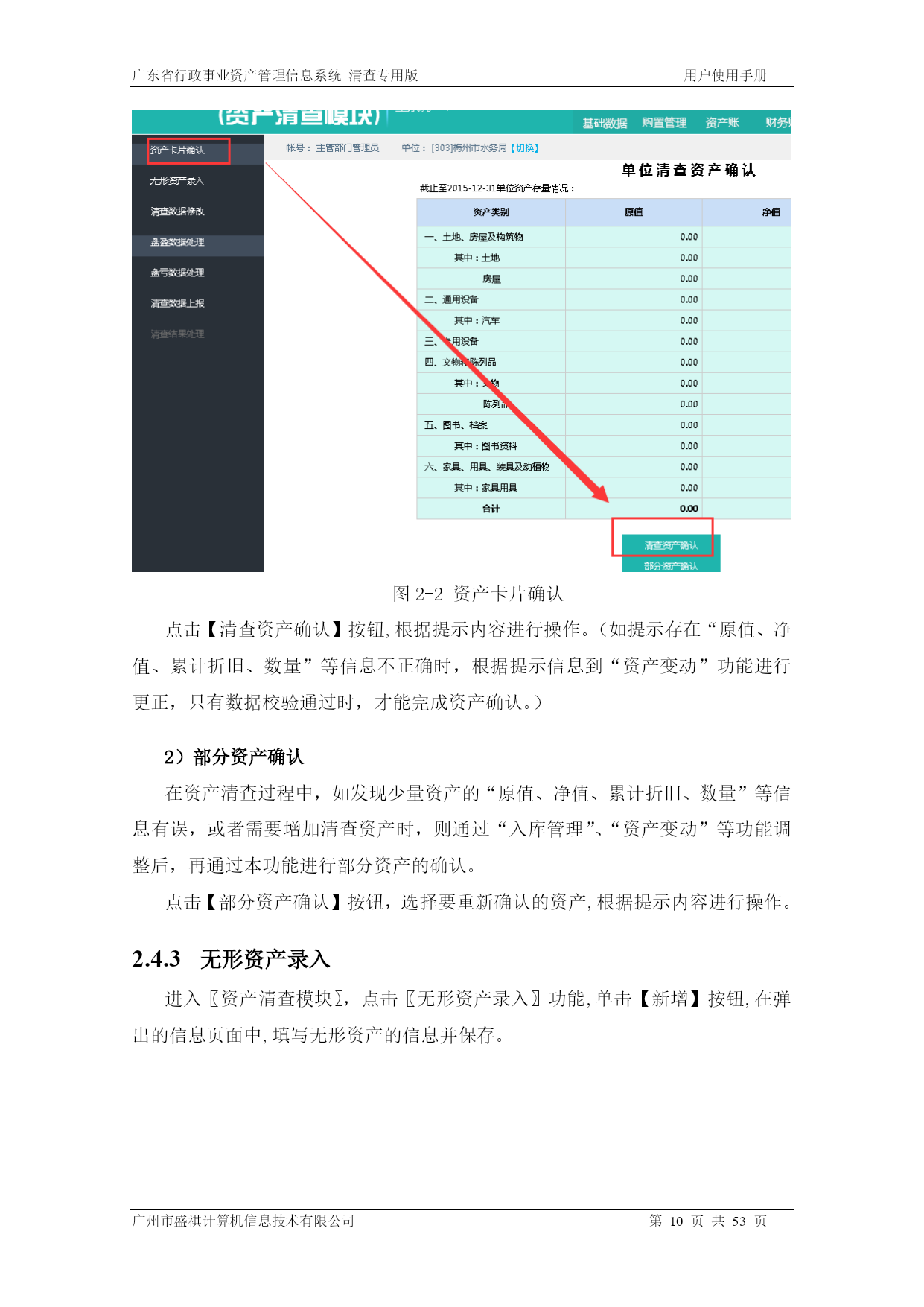Click the 【切换】 unit switch link
This screenshot has width=924, height=1307.
point(525,148)
